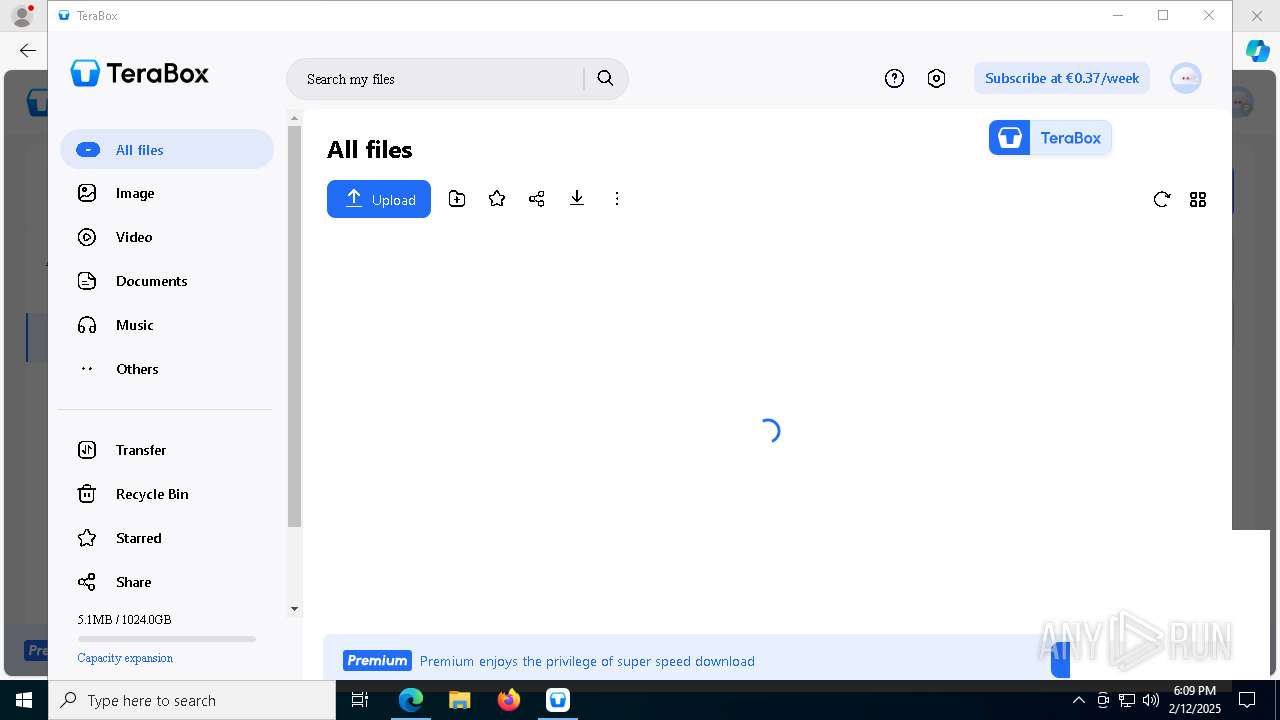Click the volume speaker tray icon
Screen dimensions: 1280x720
coord(1151,700)
